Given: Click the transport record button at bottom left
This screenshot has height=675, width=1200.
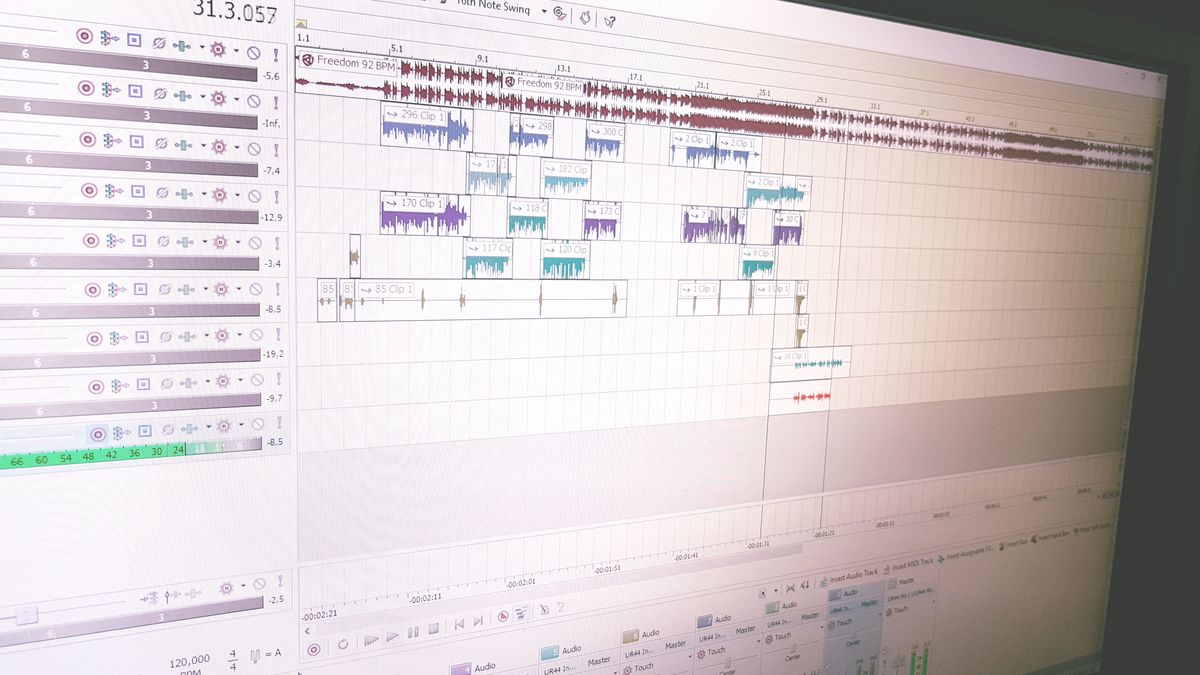Looking at the screenshot, I should click(314, 648).
